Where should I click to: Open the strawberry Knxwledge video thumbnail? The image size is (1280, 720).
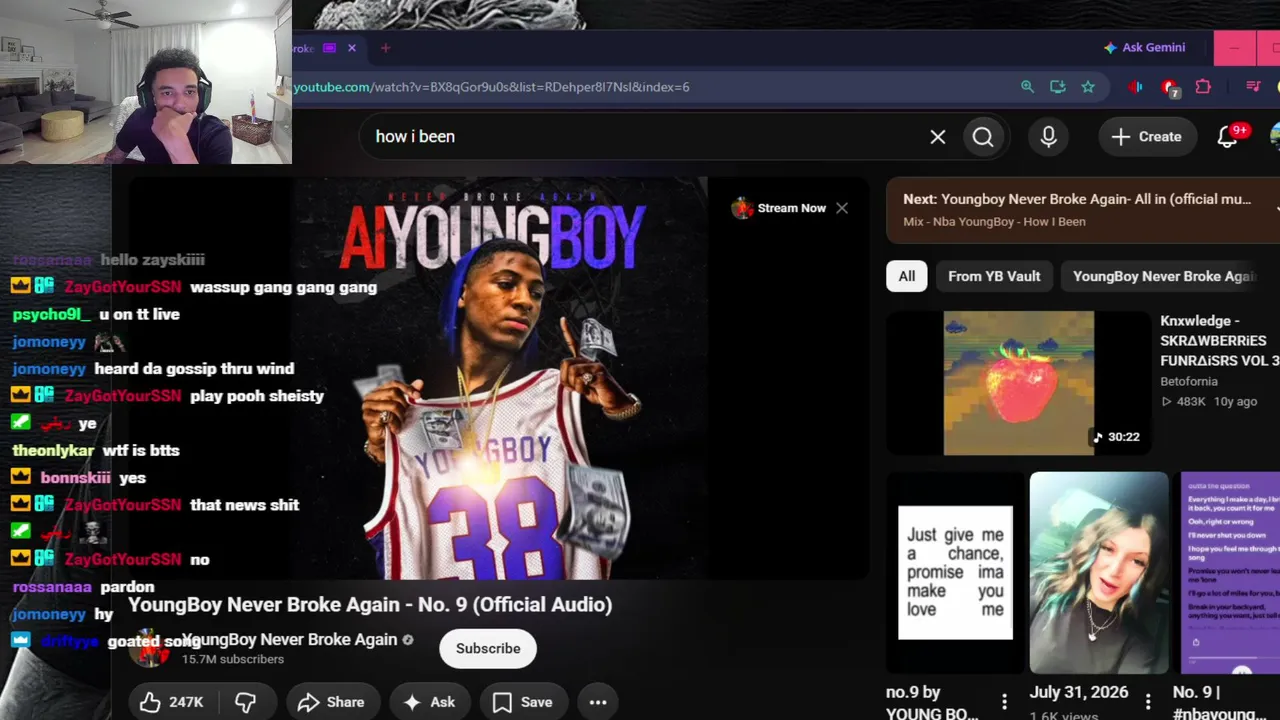click(1018, 383)
